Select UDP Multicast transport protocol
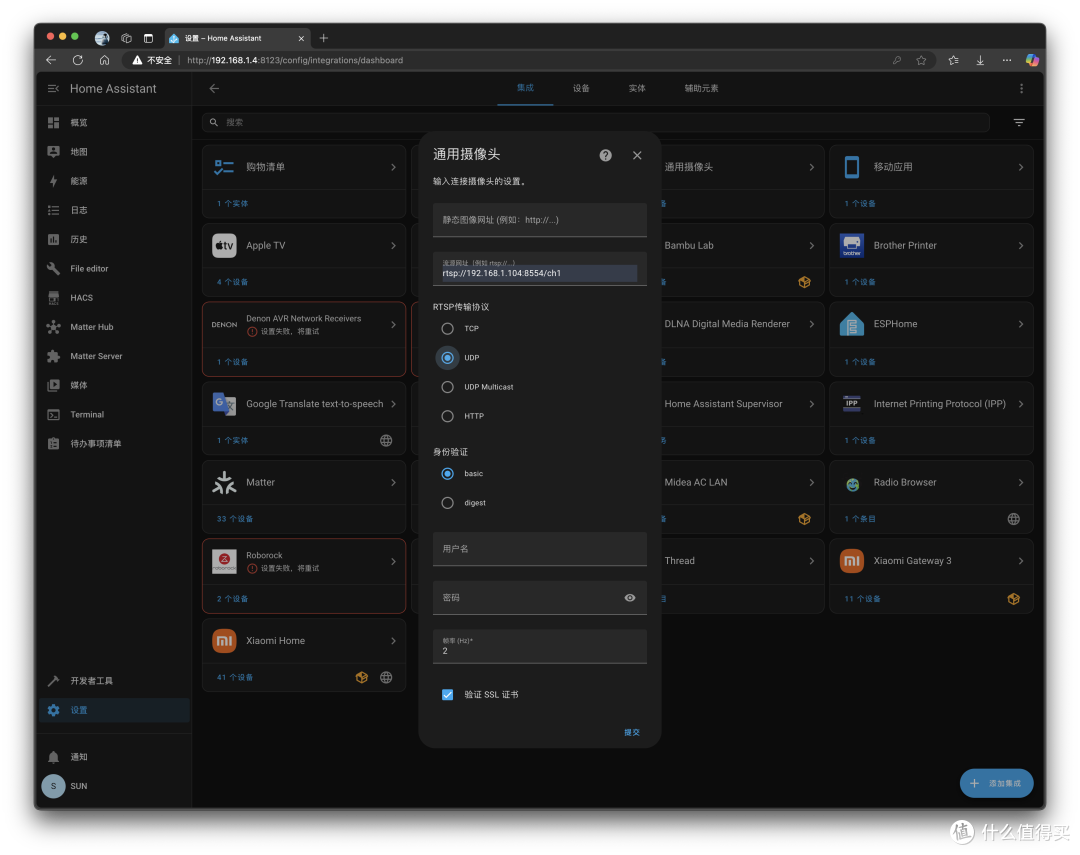Viewport: 1080px width, 855px height. click(448, 387)
